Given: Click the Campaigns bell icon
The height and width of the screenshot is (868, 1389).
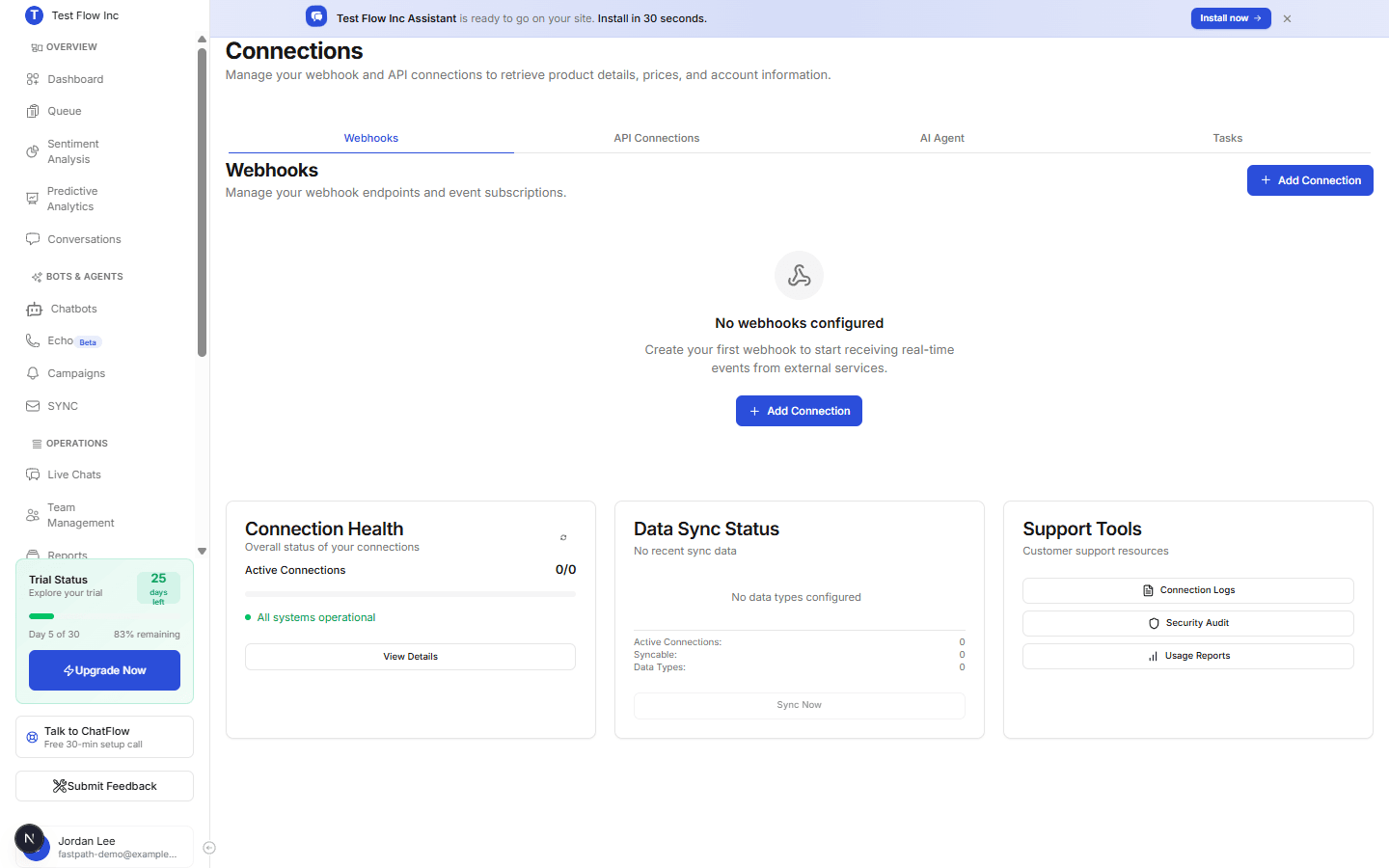Looking at the screenshot, I should coord(33,373).
